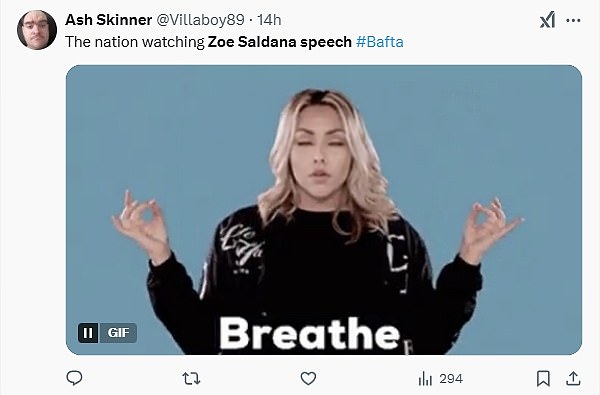Pause the playing GIF
Viewport: 600px width, 395px height.
[x=88, y=333]
